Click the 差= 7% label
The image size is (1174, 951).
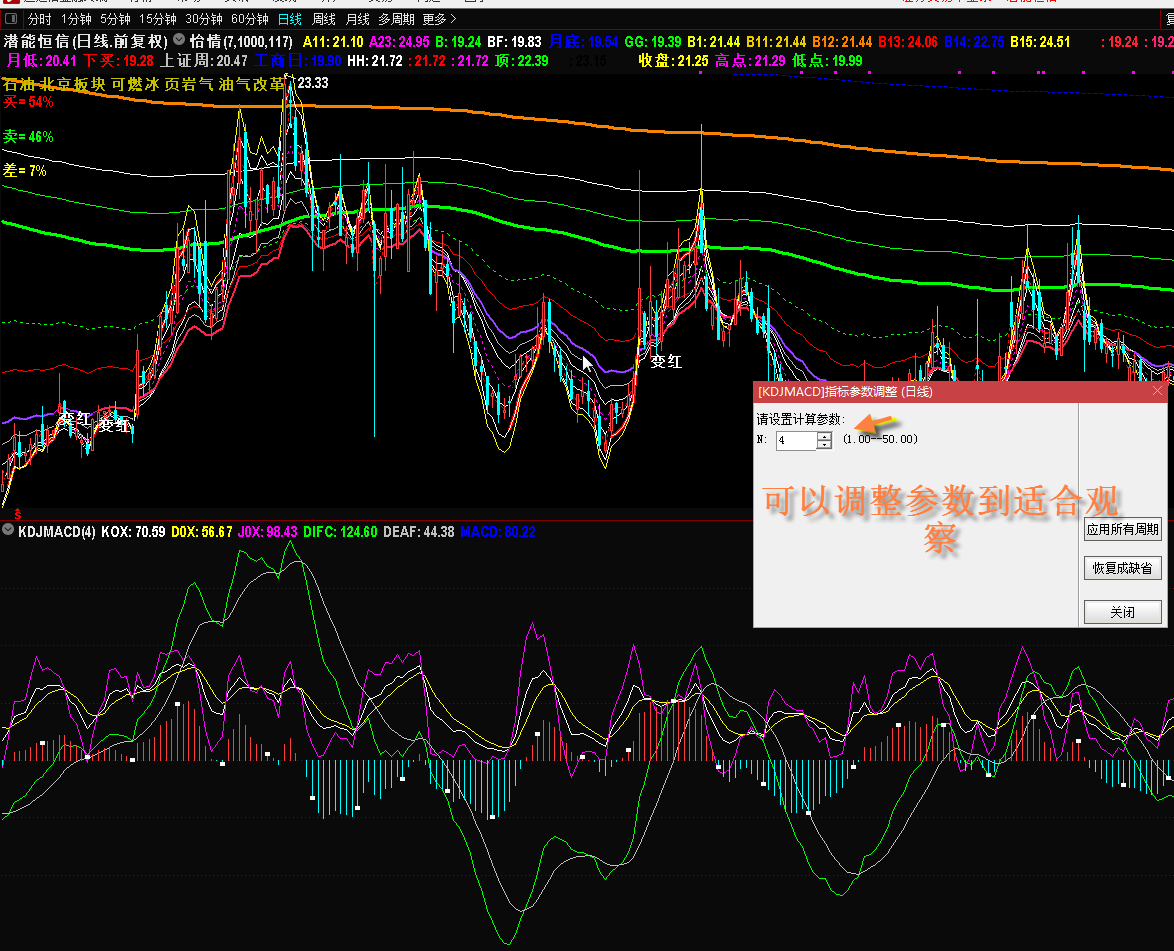click(x=25, y=171)
